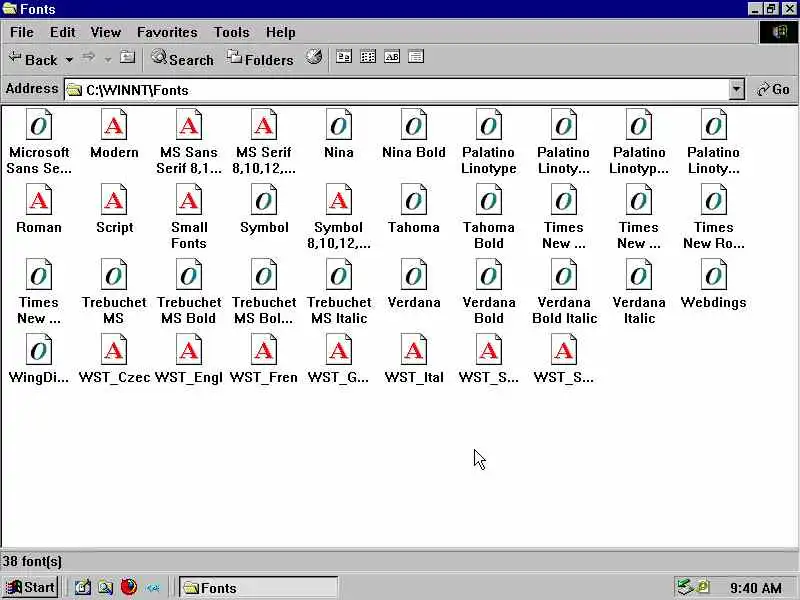Image resolution: width=800 pixels, height=600 pixels.
Task: Expand the Forward history dropdown arrow
Action: point(108,60)
